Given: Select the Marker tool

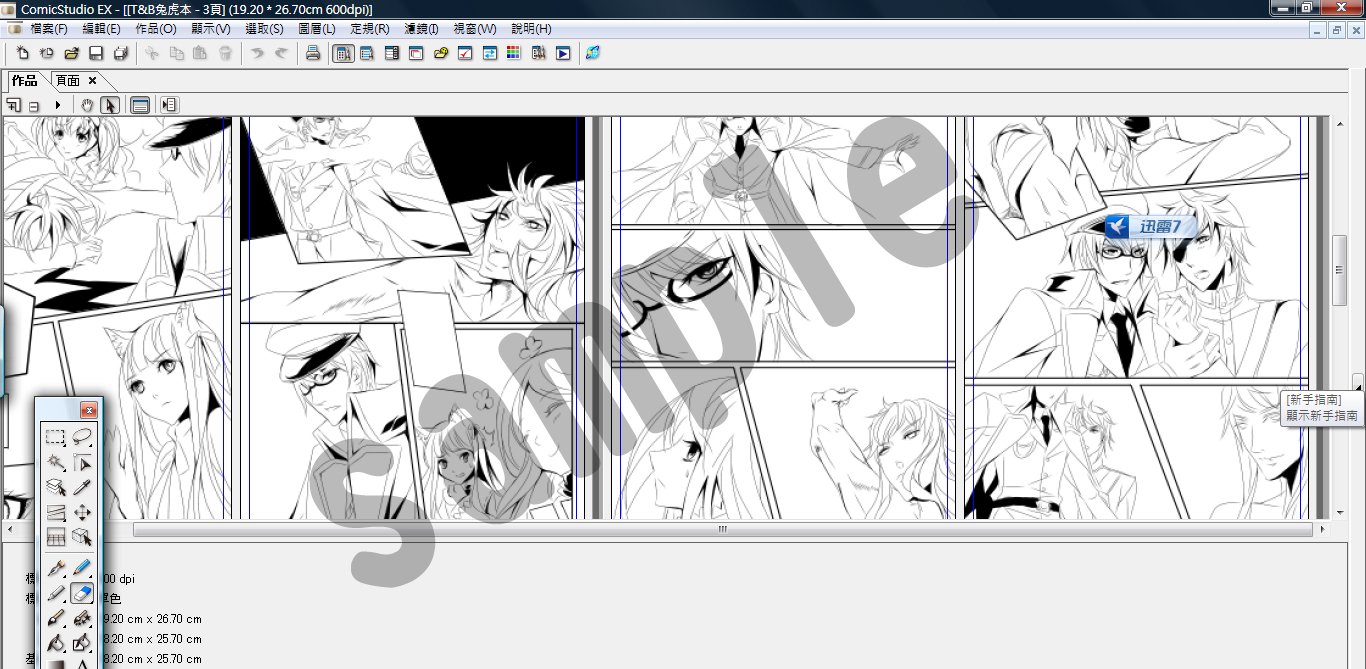Looking at the screenshot, I should click(x=56, y=594).
